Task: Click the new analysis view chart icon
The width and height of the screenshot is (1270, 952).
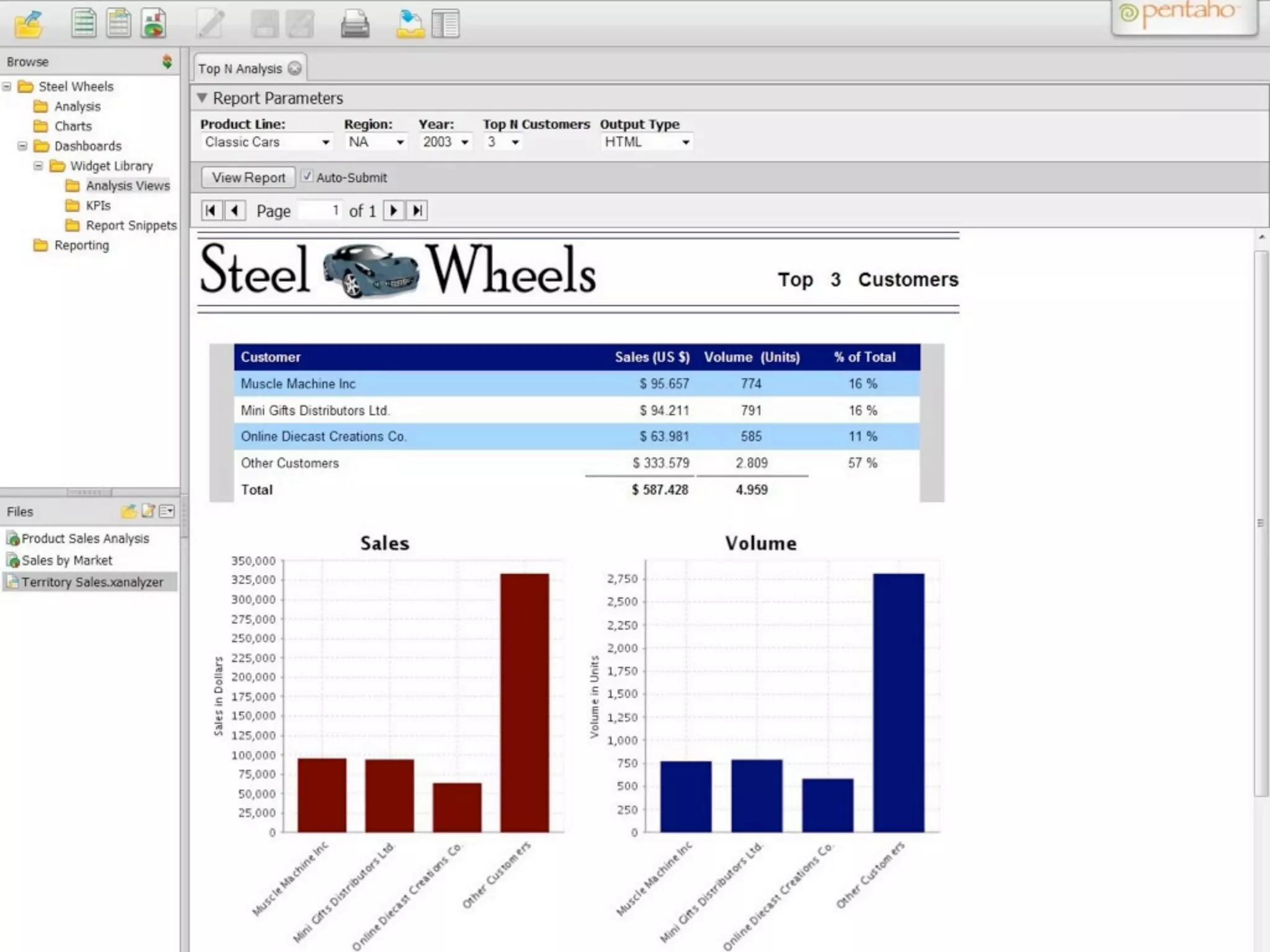Action: pos(153,24)
